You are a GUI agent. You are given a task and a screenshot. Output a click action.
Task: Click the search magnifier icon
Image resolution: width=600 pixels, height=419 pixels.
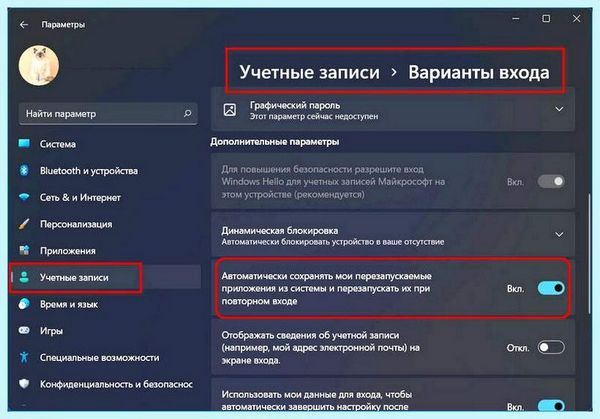tap(188, 113)
